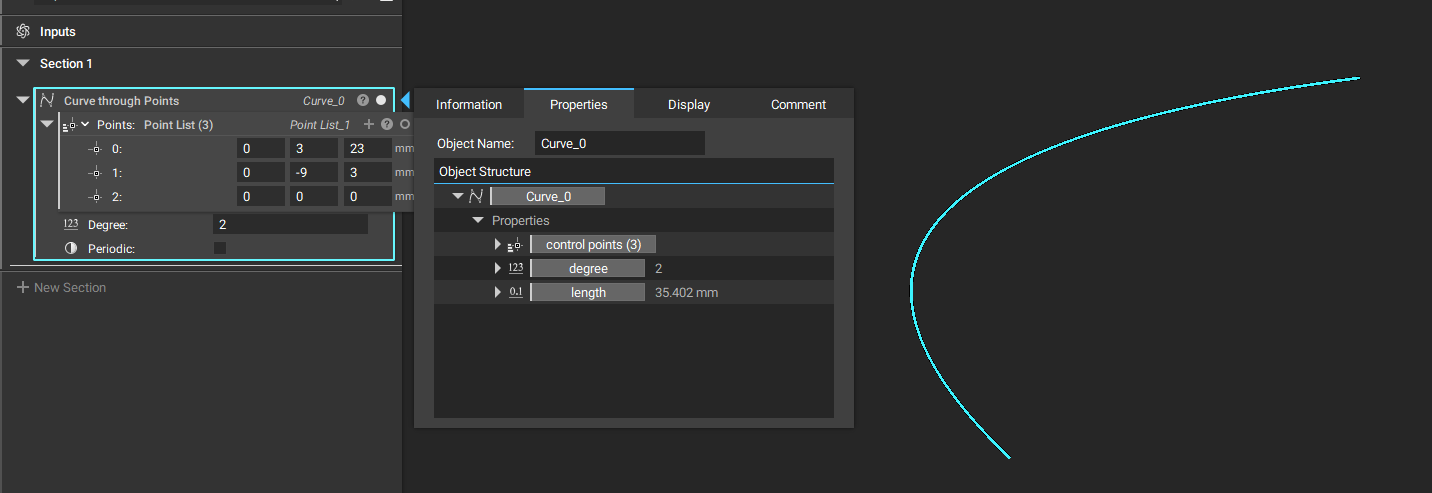Expand the control points (3) property
Viewport: 1432px width, 493px height.
click(x=498, y=245)
